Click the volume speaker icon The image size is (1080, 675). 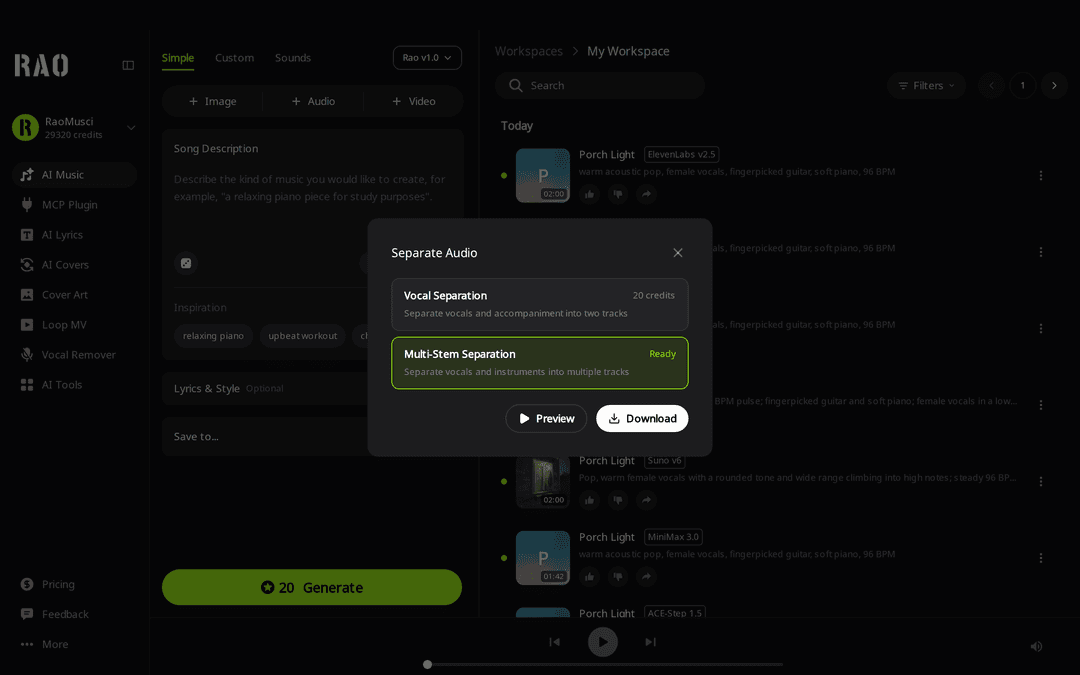tap(1036, 646)
